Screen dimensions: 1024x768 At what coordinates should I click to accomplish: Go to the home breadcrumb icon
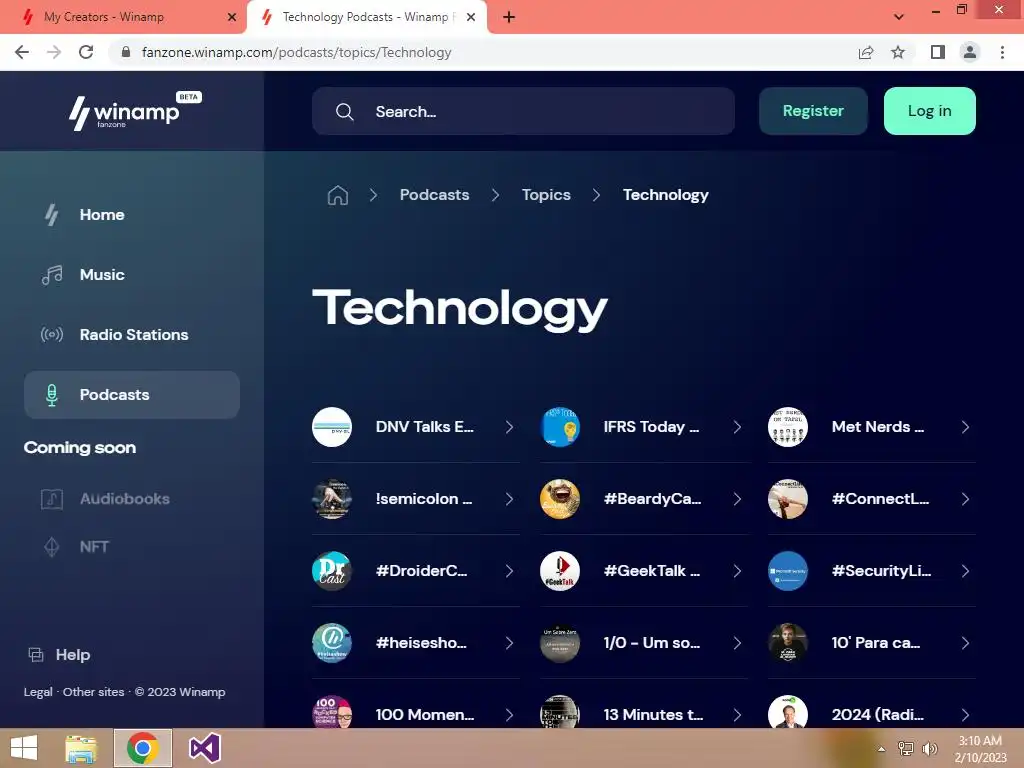[338, 195]
